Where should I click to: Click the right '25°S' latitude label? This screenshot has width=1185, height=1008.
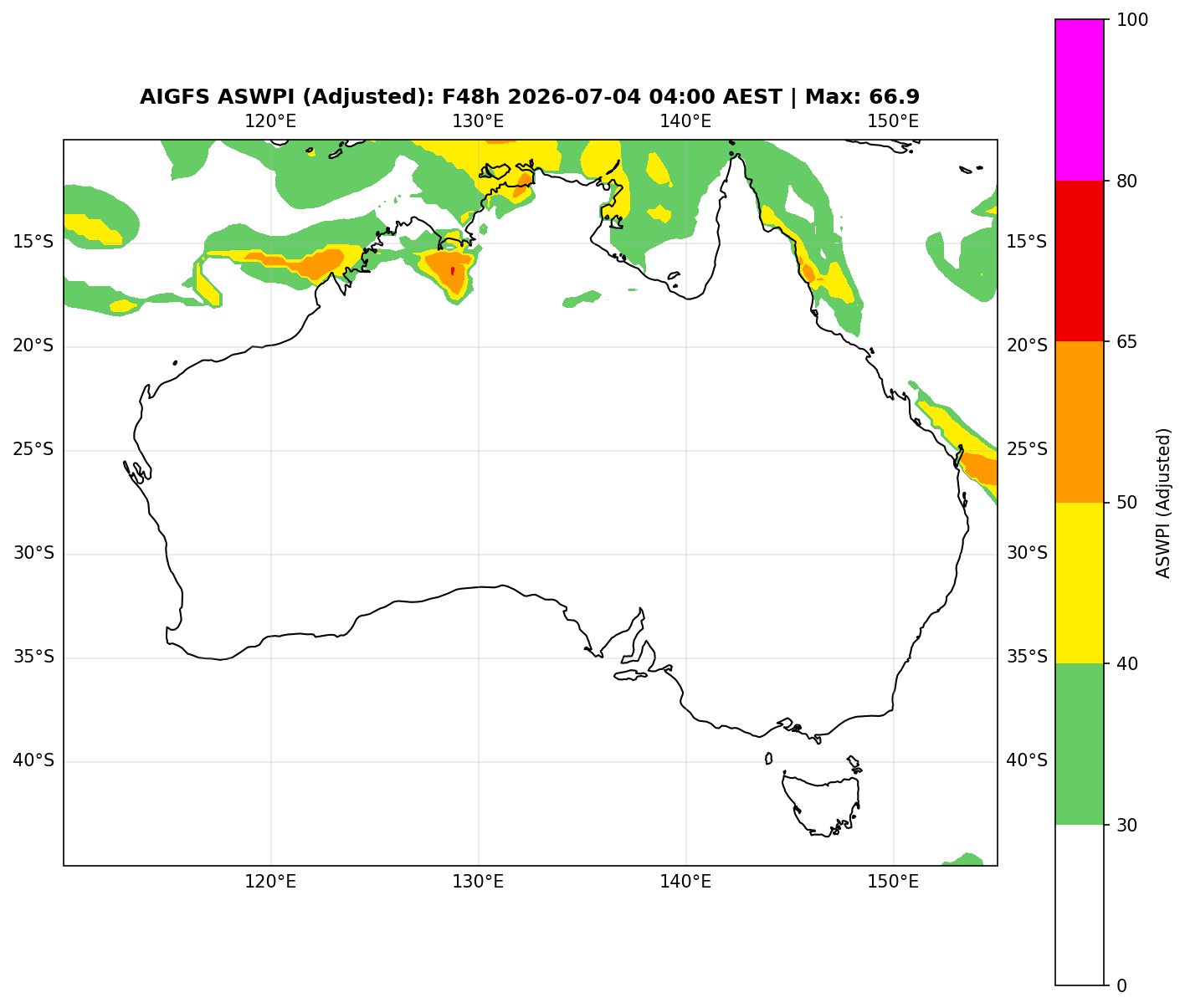click(1027, 450)
